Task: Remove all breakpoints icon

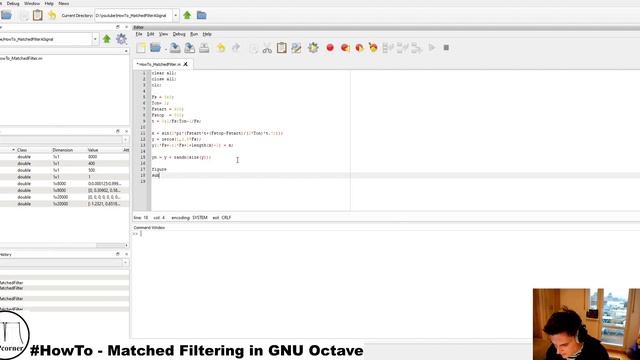Action: tap(373, 48)
